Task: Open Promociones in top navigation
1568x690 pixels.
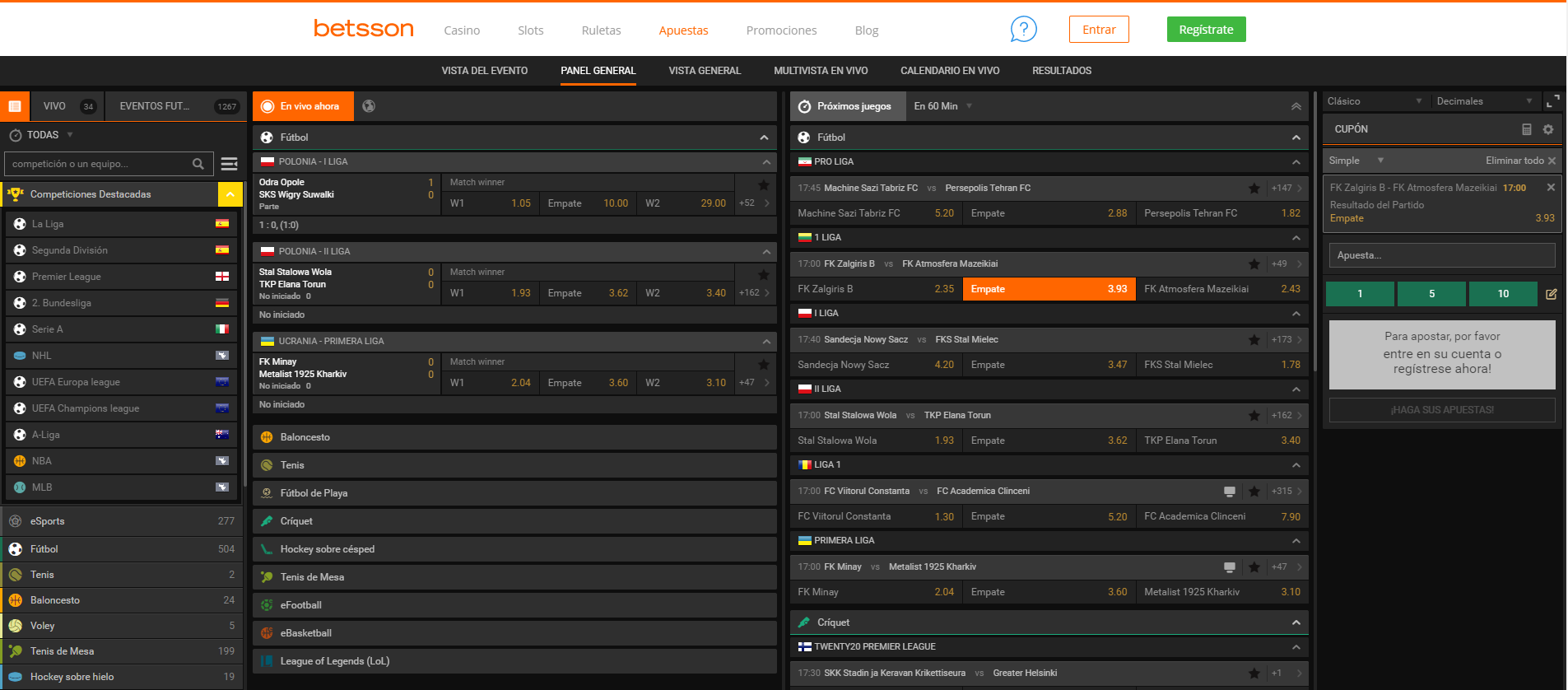Action: click(x=781, y=30)
